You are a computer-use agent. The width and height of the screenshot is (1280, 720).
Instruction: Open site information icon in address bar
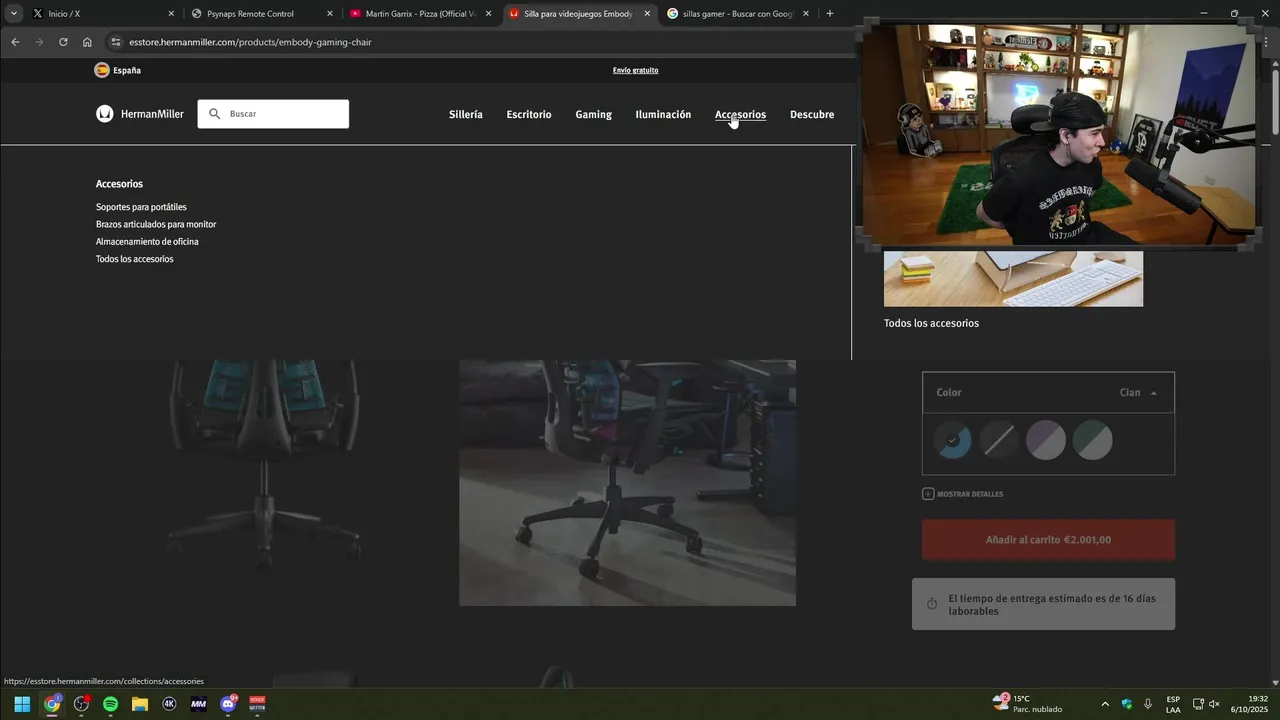tap(116, 42)
